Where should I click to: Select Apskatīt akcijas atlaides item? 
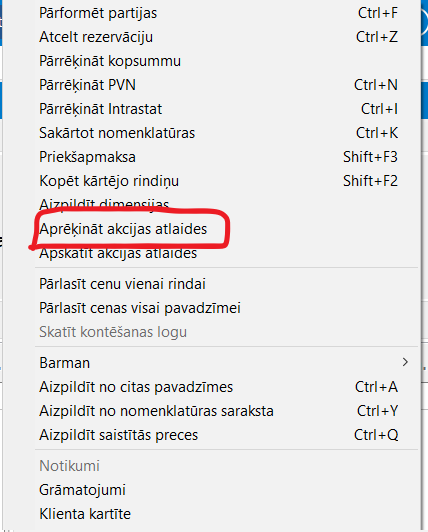click(x=227, y=253)
